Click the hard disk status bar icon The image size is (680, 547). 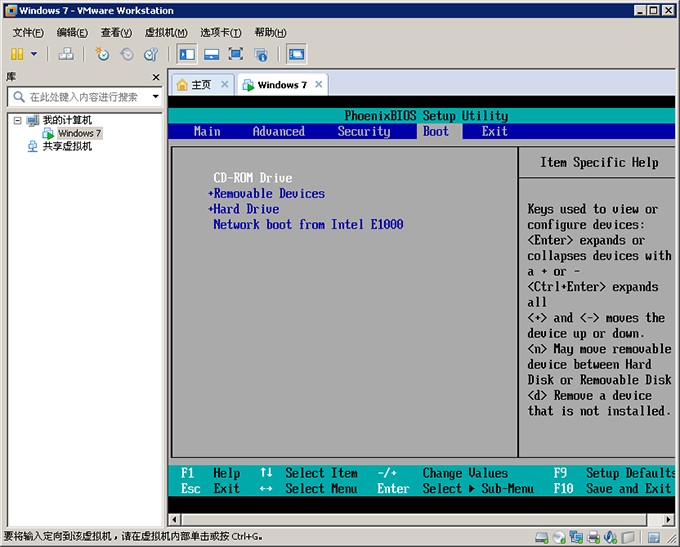click(542, 538)
